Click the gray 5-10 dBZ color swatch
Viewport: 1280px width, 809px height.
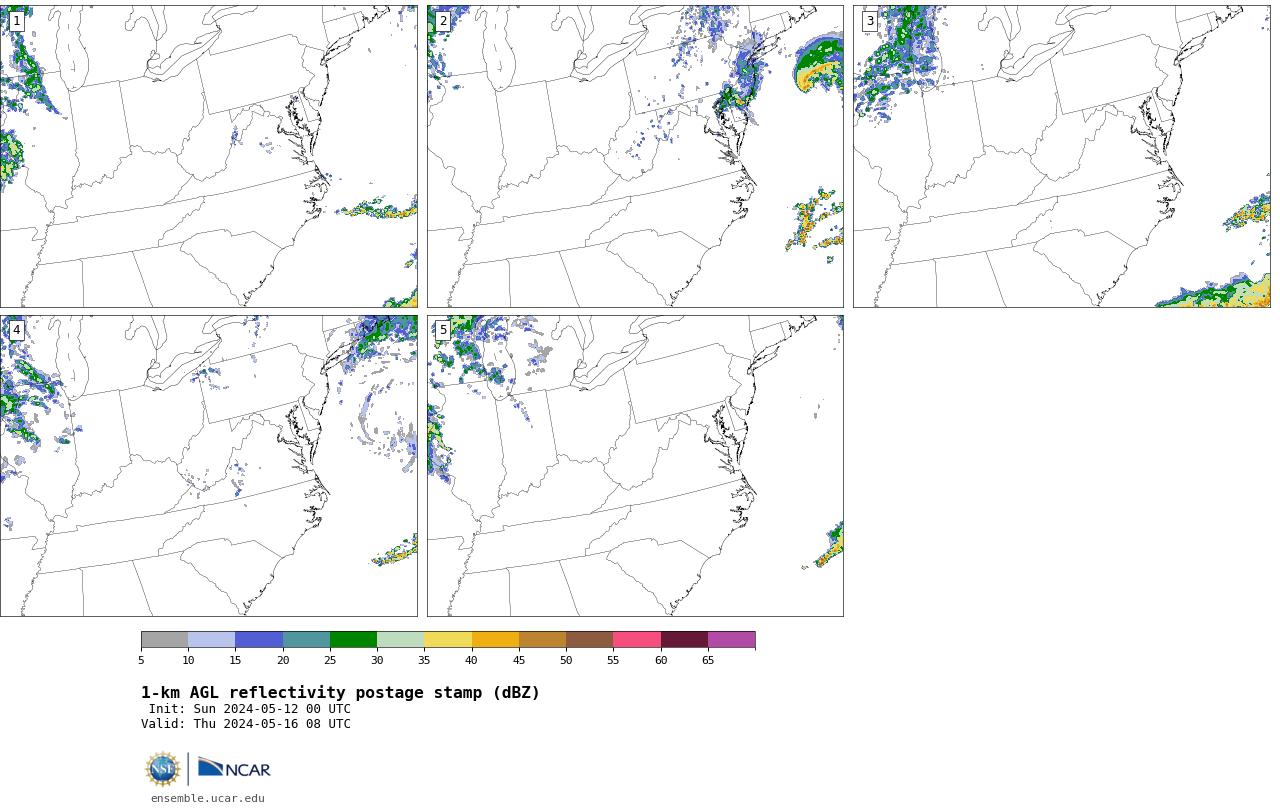(x=165, y=640)
